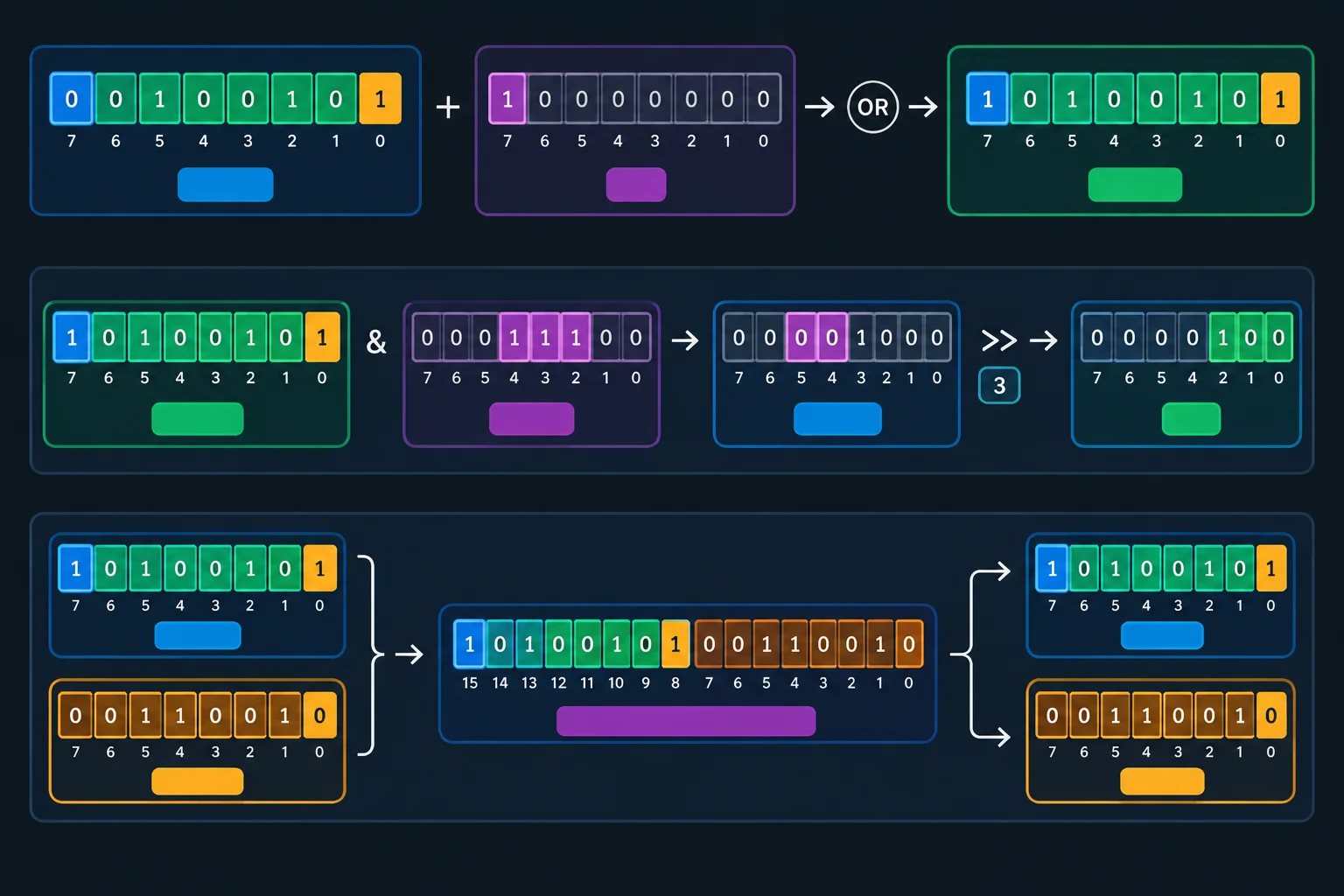The width and height of the screenshot is (1344, 896).
Task: Toggle orange bit 0 in the 00100101 register
Action: coord(380,99)
